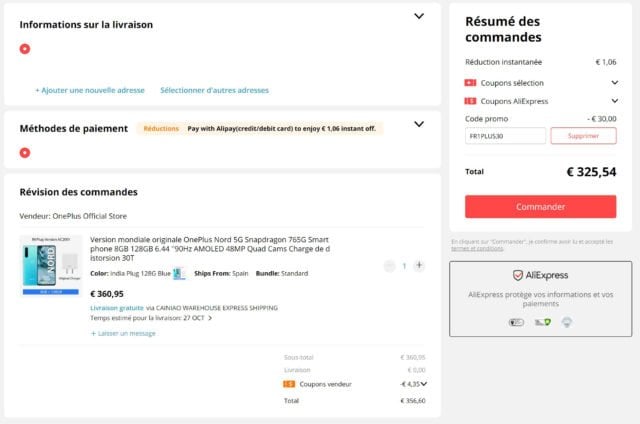Click the India Plug 128G Blue color swatch
The height and width of the screenshot is (424, 640).
179,273
